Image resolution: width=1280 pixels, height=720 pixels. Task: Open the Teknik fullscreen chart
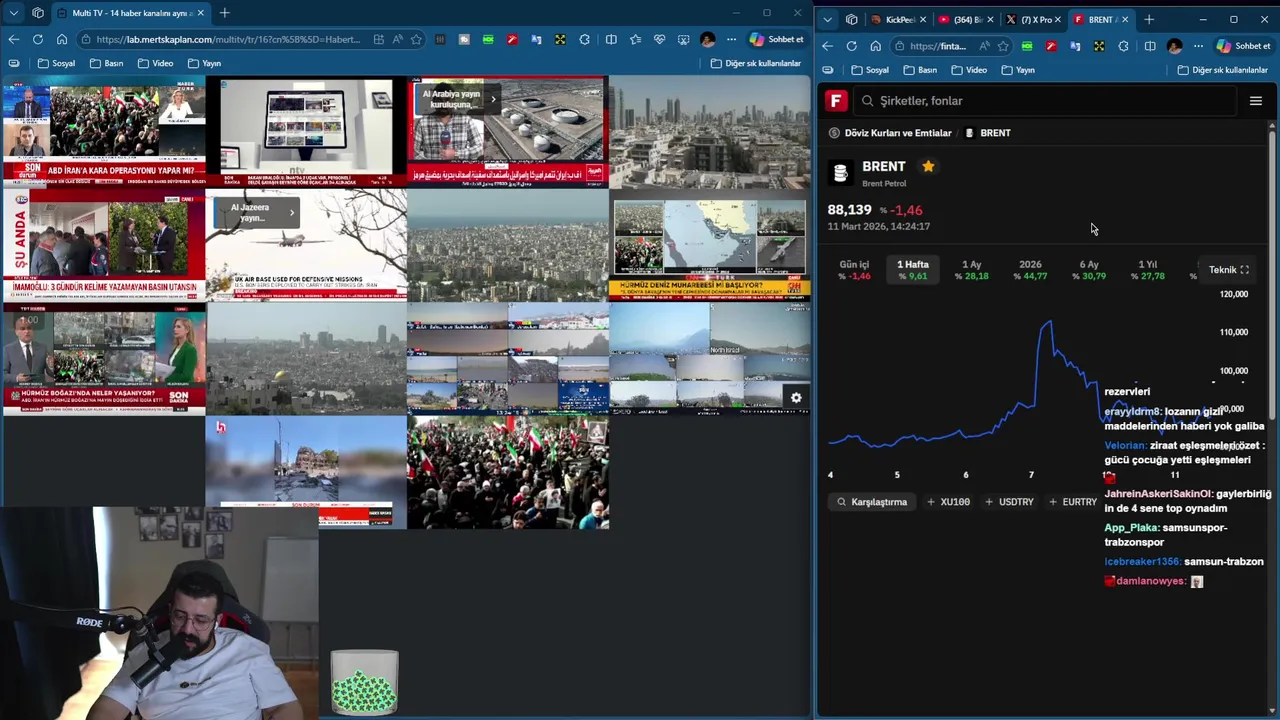pos(1228,270)
